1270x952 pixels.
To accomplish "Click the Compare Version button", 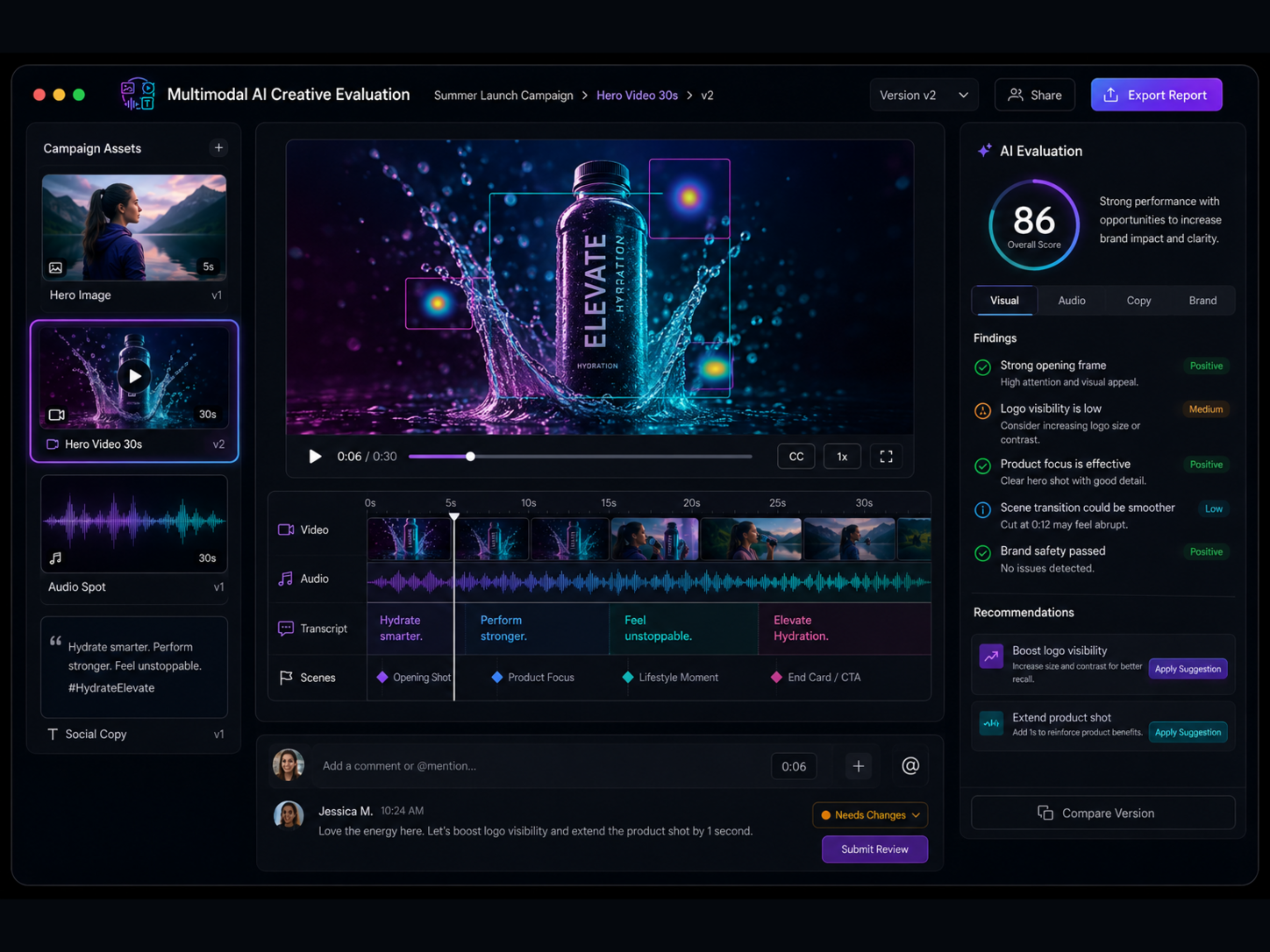I will [1103, 813].
